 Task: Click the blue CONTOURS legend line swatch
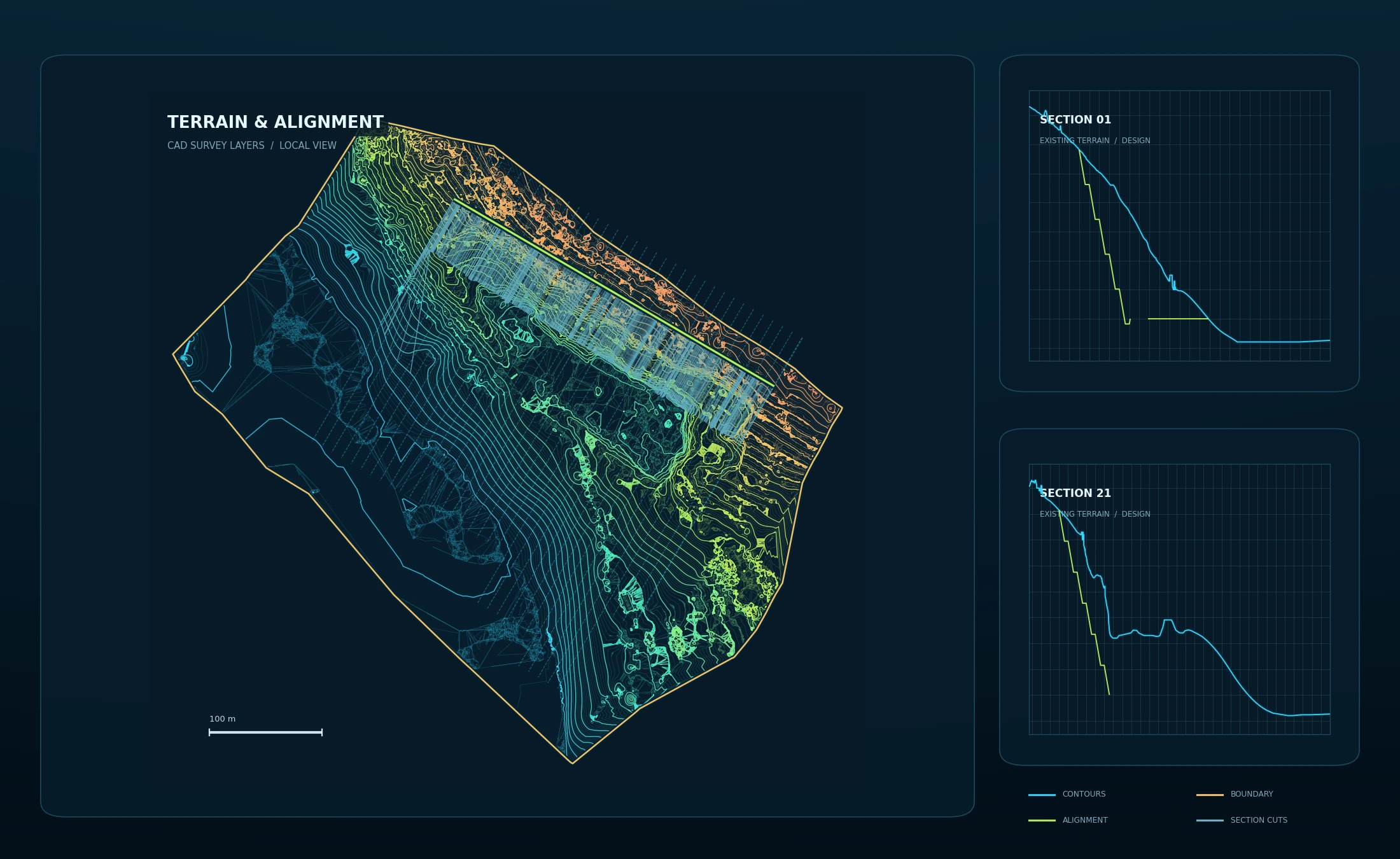1042,795
